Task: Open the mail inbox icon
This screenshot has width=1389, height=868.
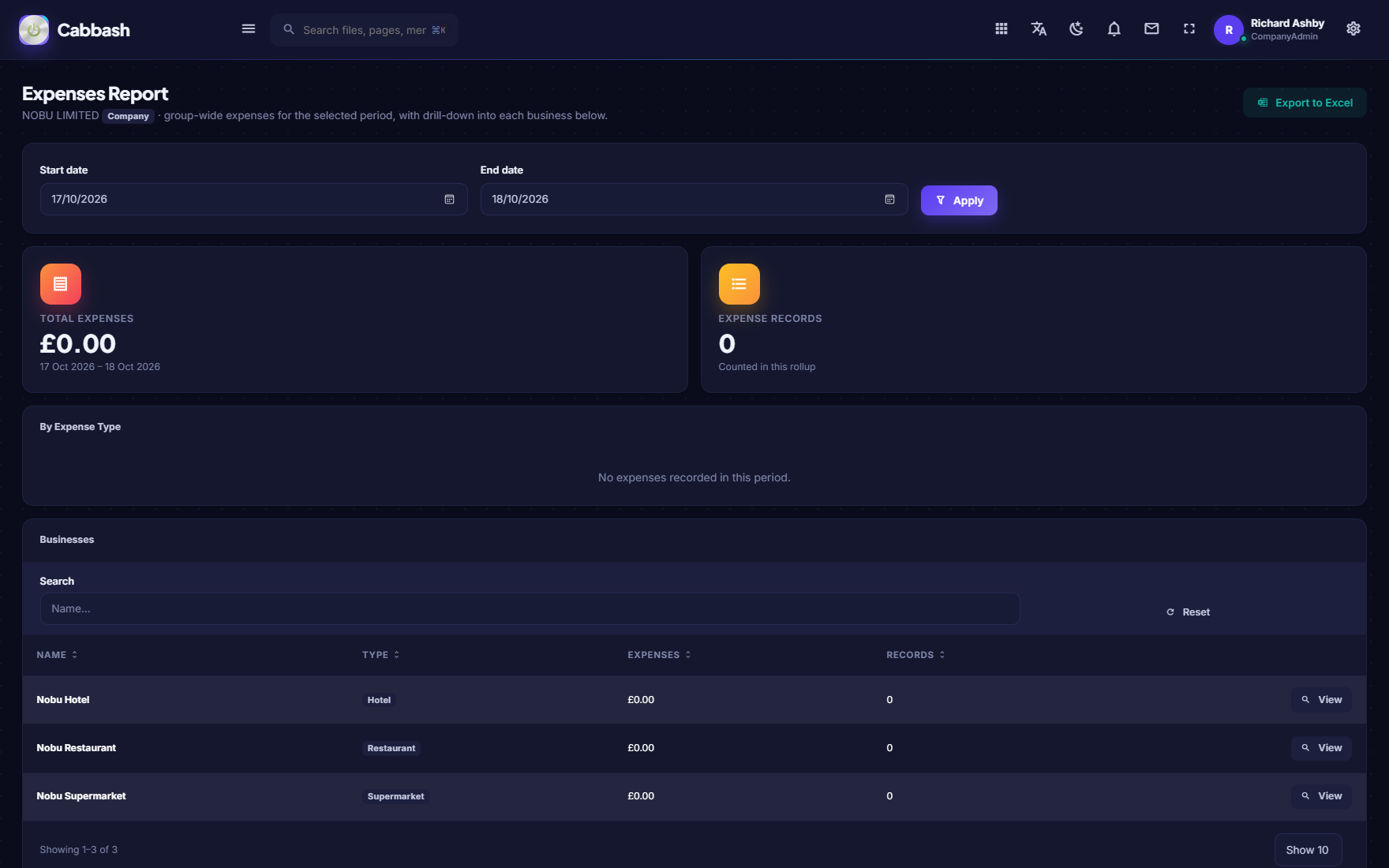Action: tap(1151, 29)
